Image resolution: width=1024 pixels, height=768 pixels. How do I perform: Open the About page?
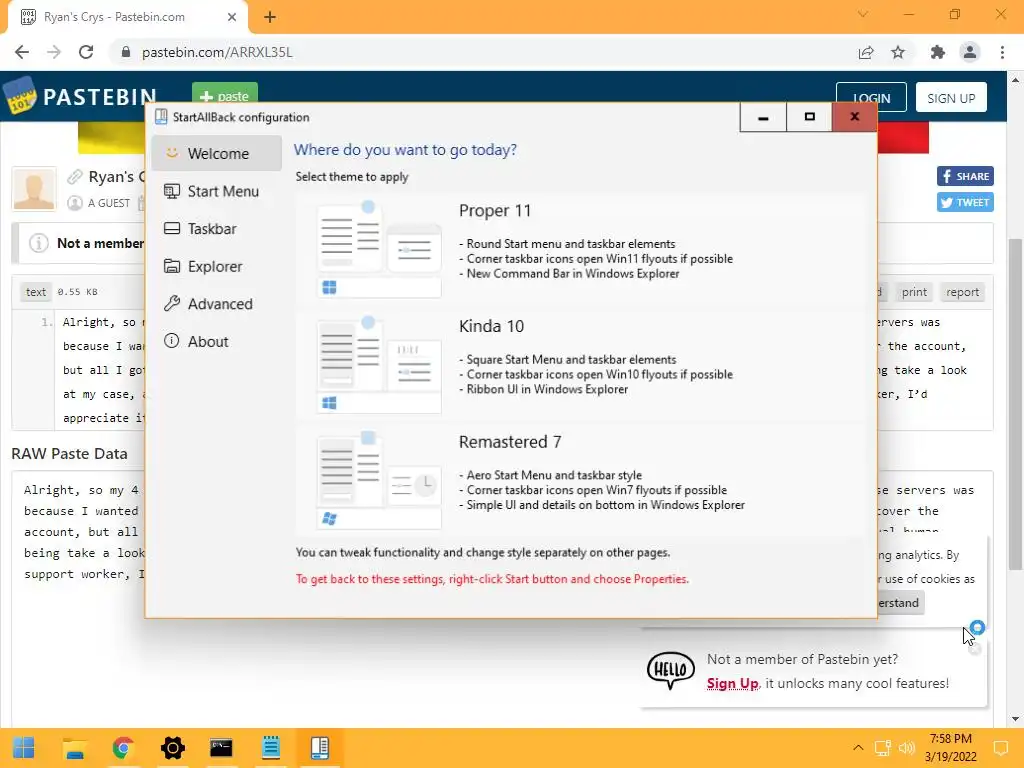(x=216, y=342)
